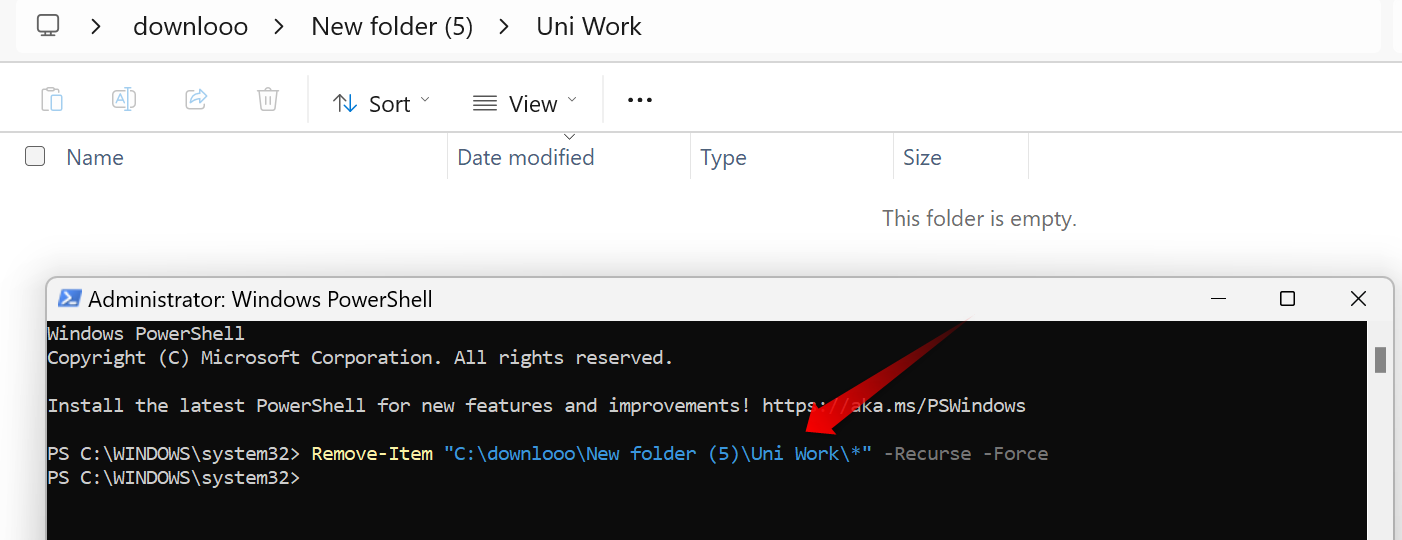Expand the chevron after New folder (5) breadcrumb
The image size is (1402, 540).
[505, 26]
